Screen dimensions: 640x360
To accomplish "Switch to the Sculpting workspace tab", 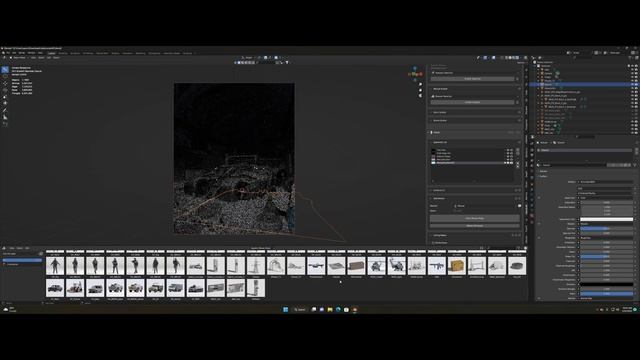I will pyautogui.click(x=75, y=53).
